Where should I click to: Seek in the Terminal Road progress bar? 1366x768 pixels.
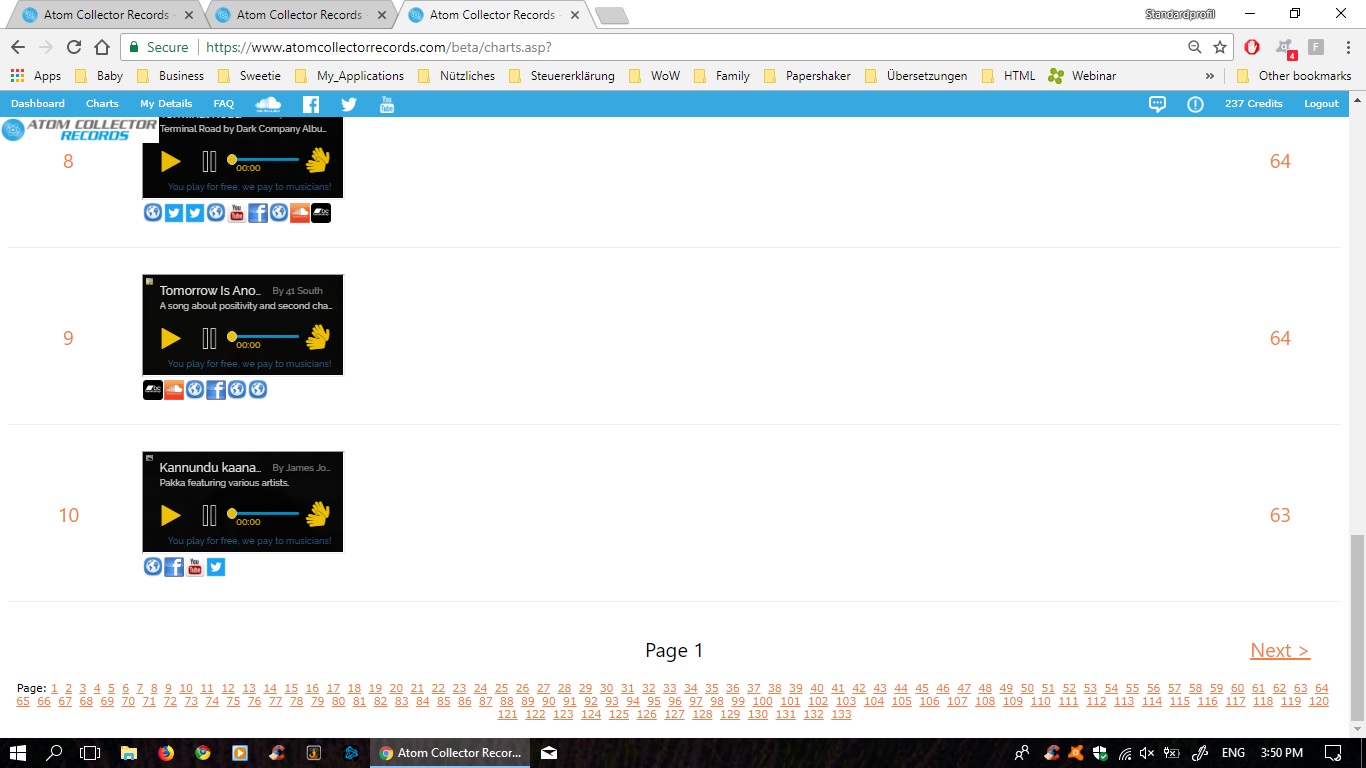click(264, 159)
